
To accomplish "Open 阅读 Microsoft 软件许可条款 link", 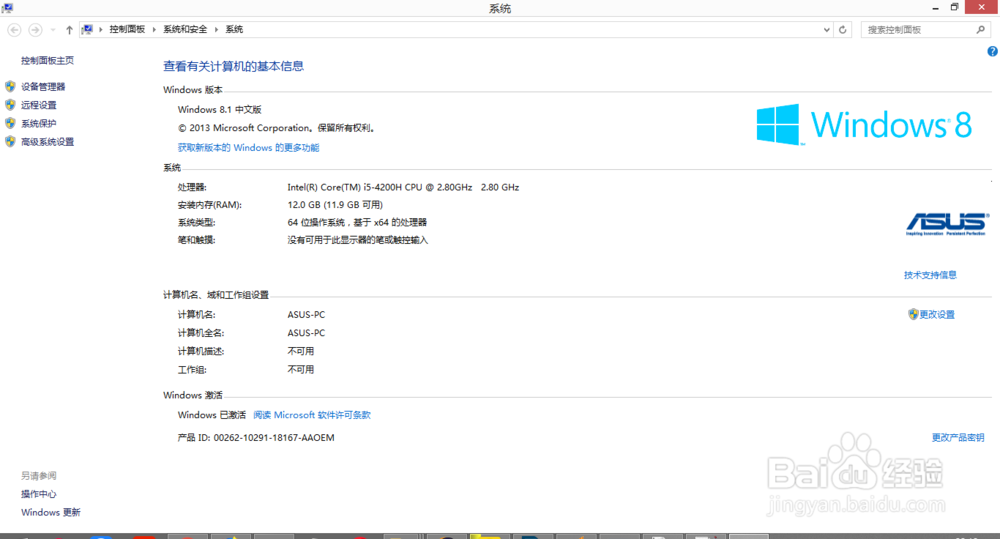I will [x=312, y=415].
